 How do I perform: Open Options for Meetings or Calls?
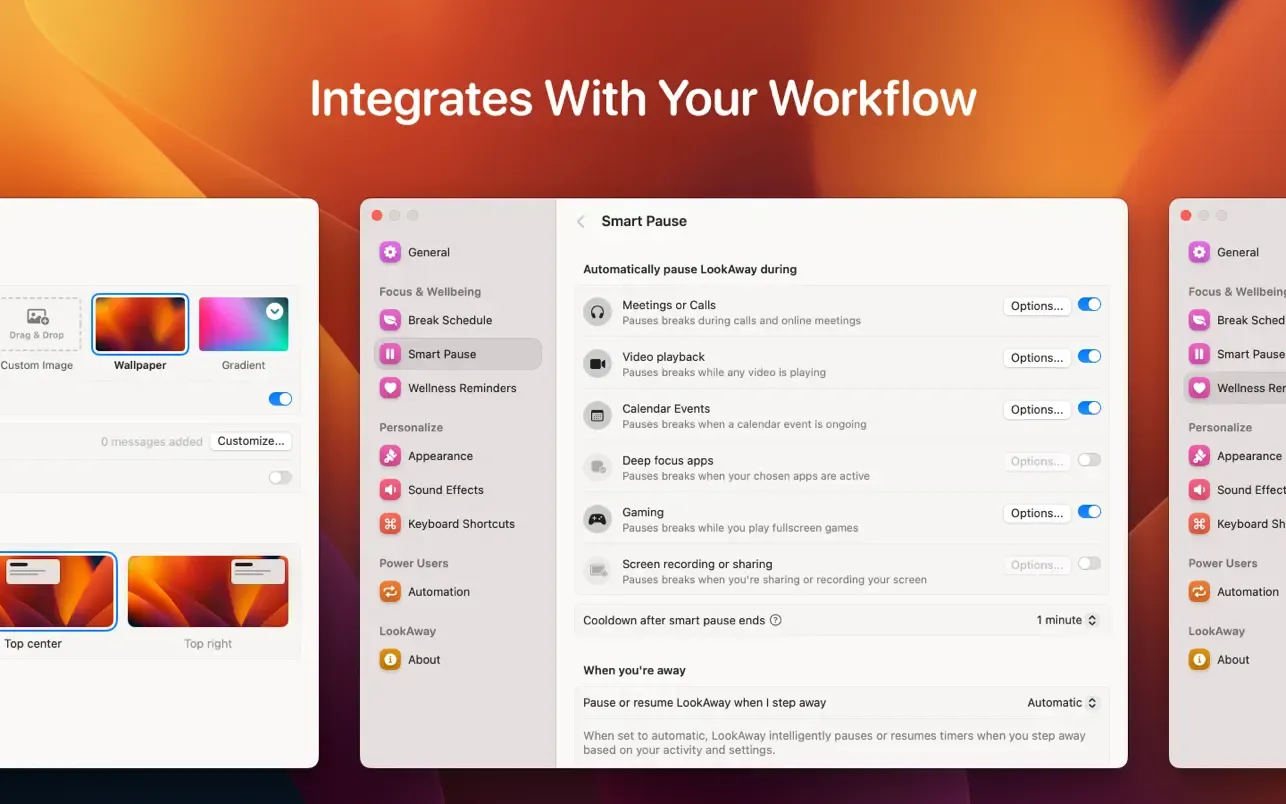1037,306
